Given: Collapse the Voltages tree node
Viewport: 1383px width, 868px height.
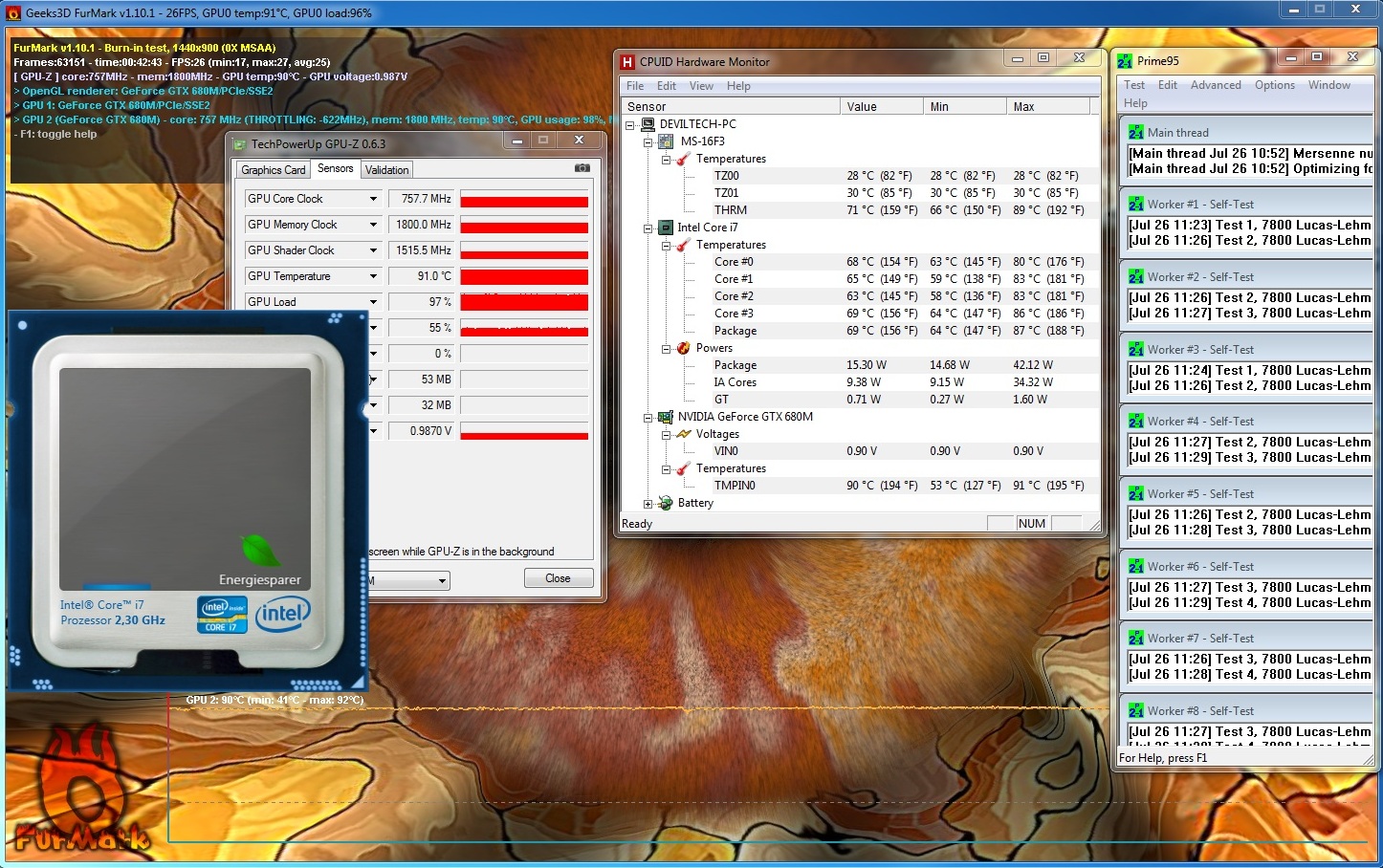Looking at the screenshot, I should click(x=666, y=434).
